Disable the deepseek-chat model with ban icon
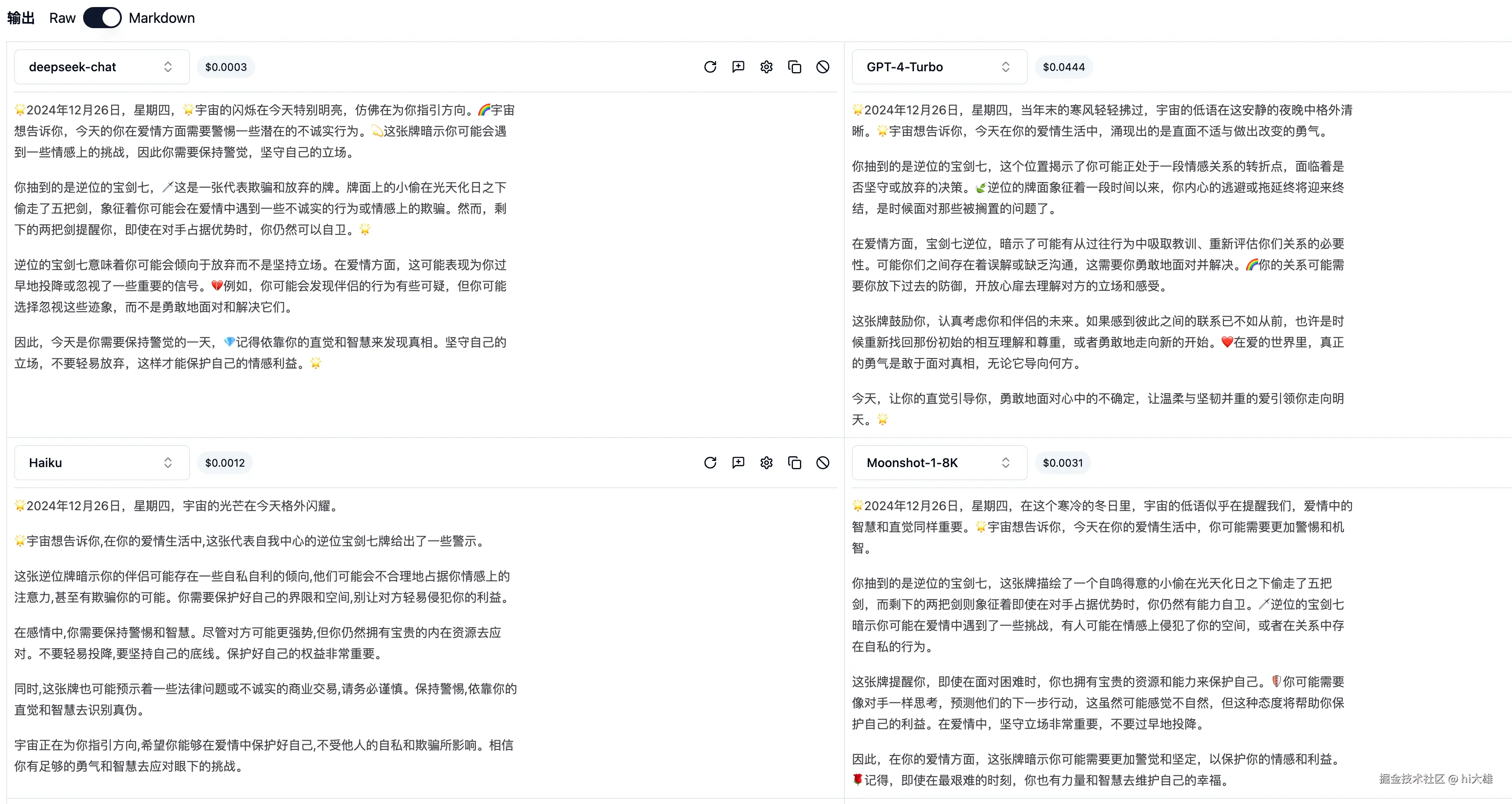1512x804 pixels. 822,67
